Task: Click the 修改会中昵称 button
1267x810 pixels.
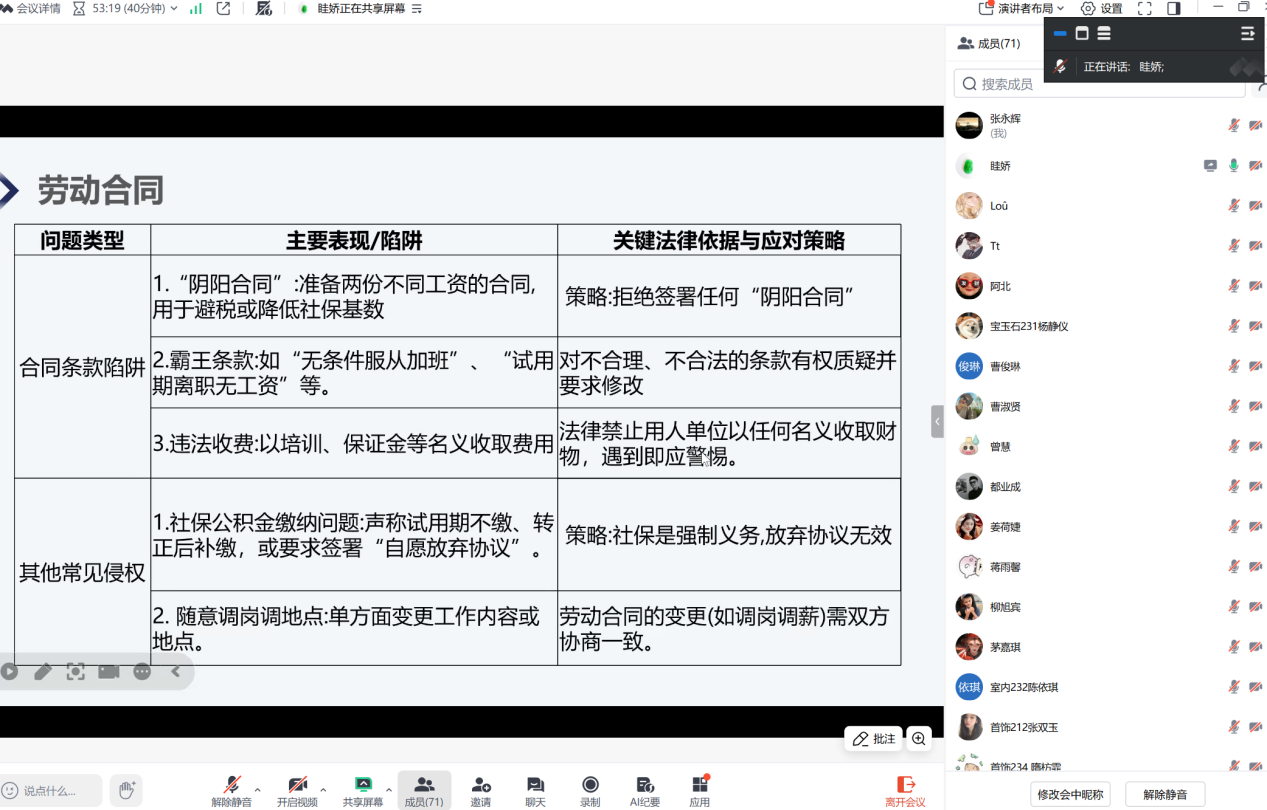Action: tap(1070, 795)
